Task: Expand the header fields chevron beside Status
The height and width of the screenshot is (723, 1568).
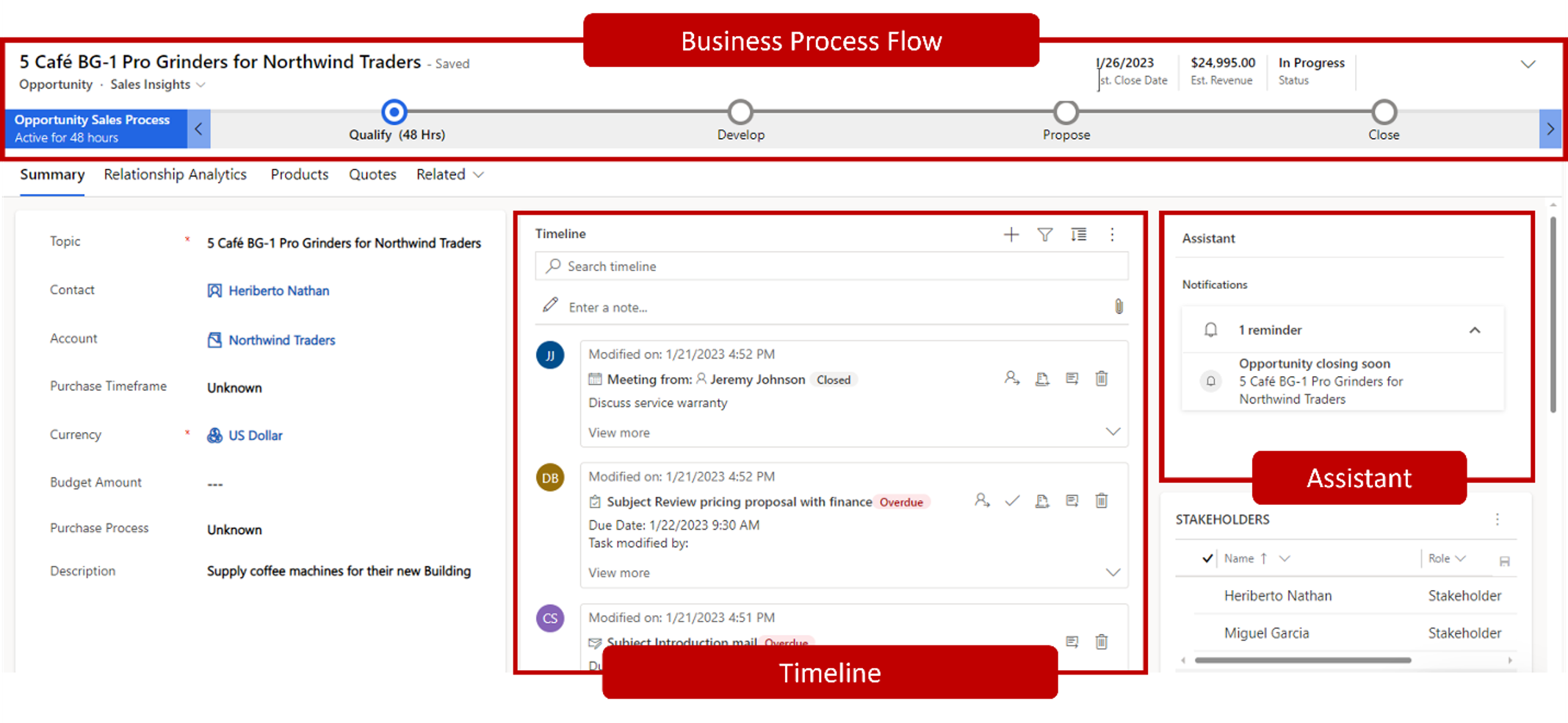Action: click(1528, 65)
